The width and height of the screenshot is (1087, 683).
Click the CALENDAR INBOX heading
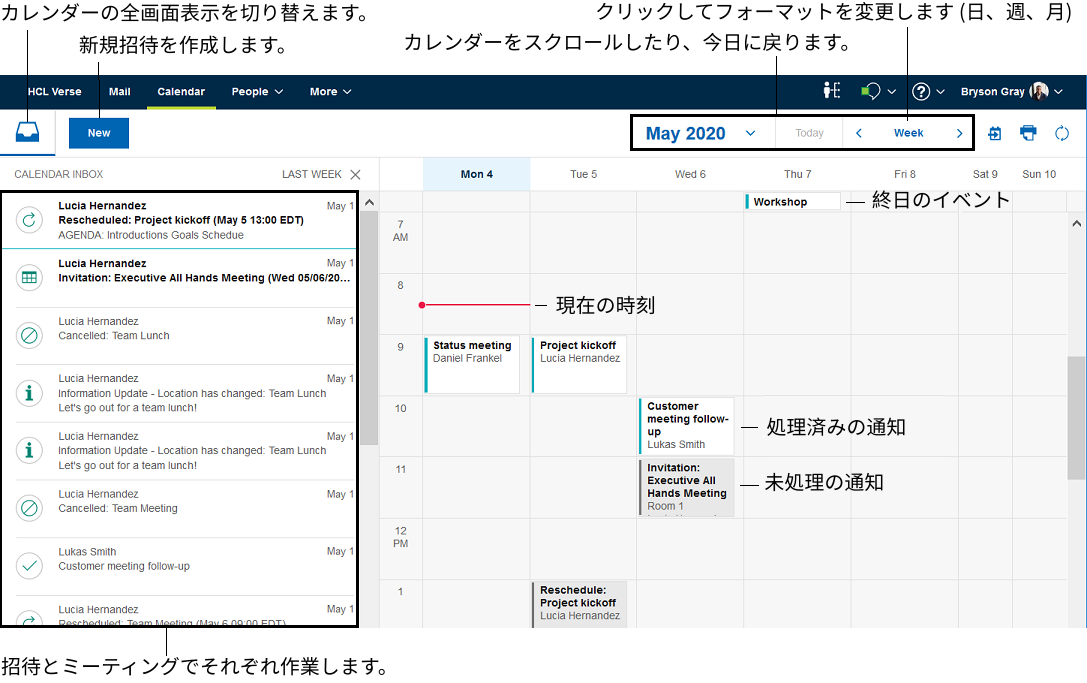pos(59,175)
